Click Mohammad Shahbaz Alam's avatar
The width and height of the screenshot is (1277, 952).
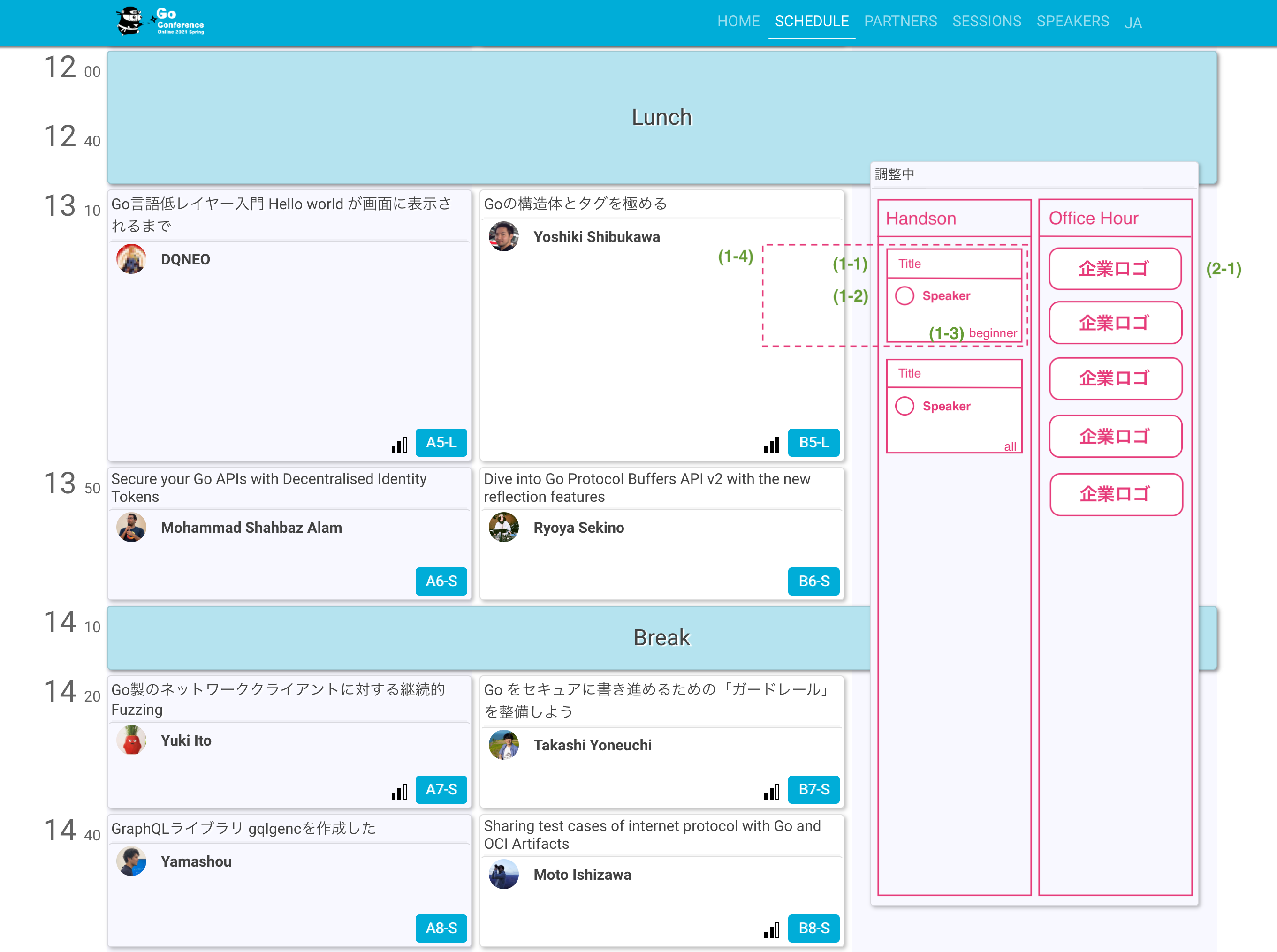(x=131, y=527)
